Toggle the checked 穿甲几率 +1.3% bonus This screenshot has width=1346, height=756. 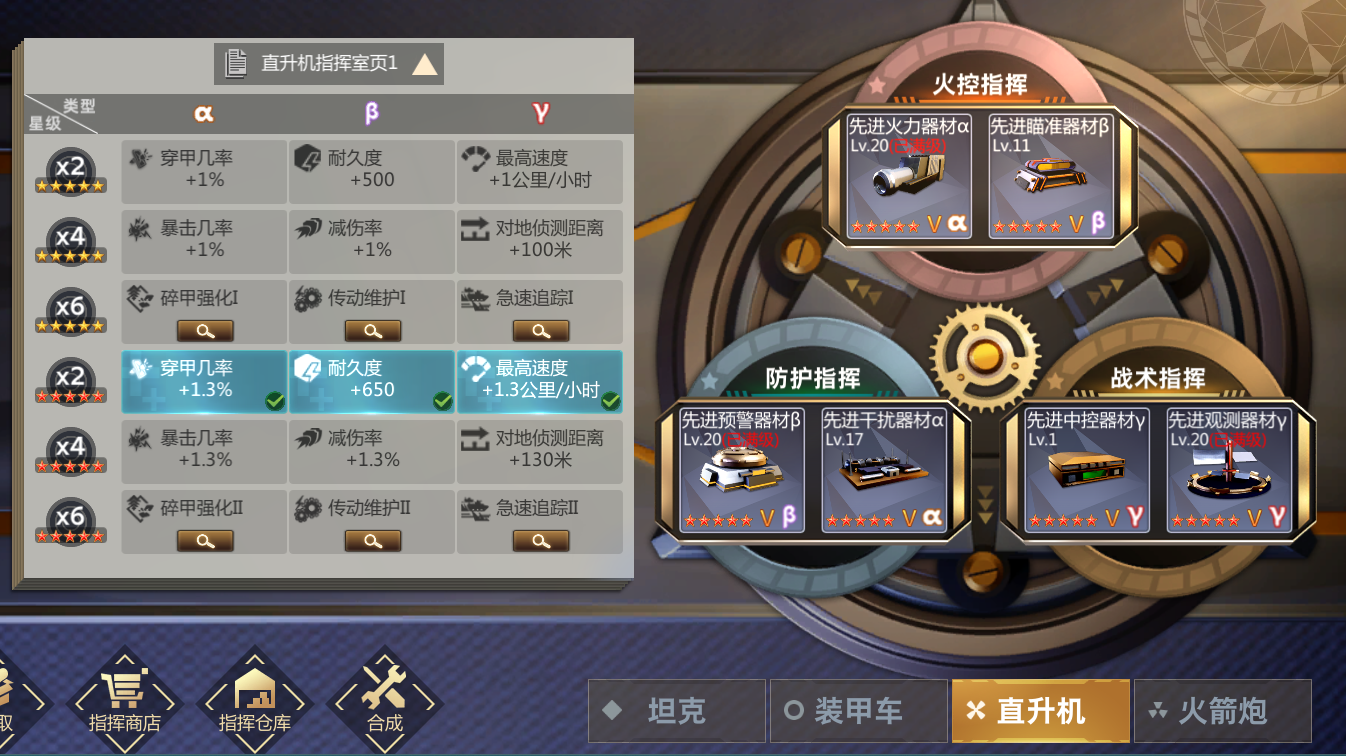click(205, 381)
